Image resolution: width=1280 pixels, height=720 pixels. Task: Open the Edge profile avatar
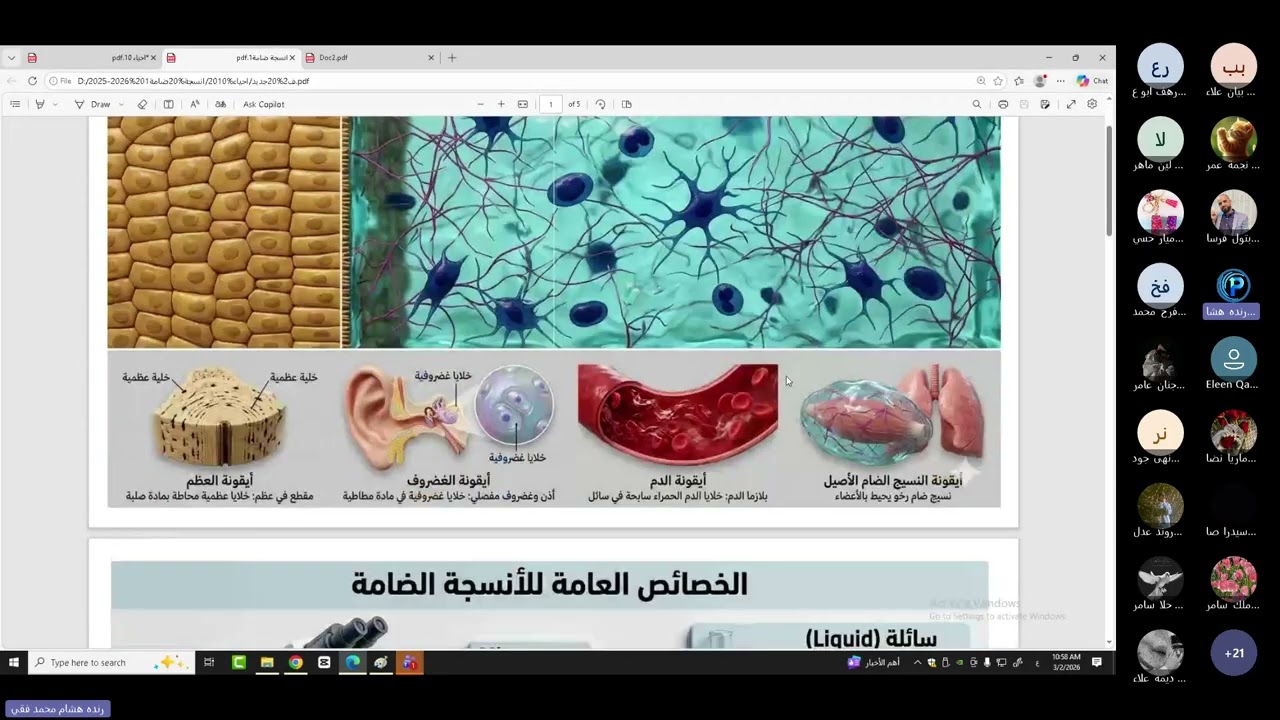tap(1040, 81)
